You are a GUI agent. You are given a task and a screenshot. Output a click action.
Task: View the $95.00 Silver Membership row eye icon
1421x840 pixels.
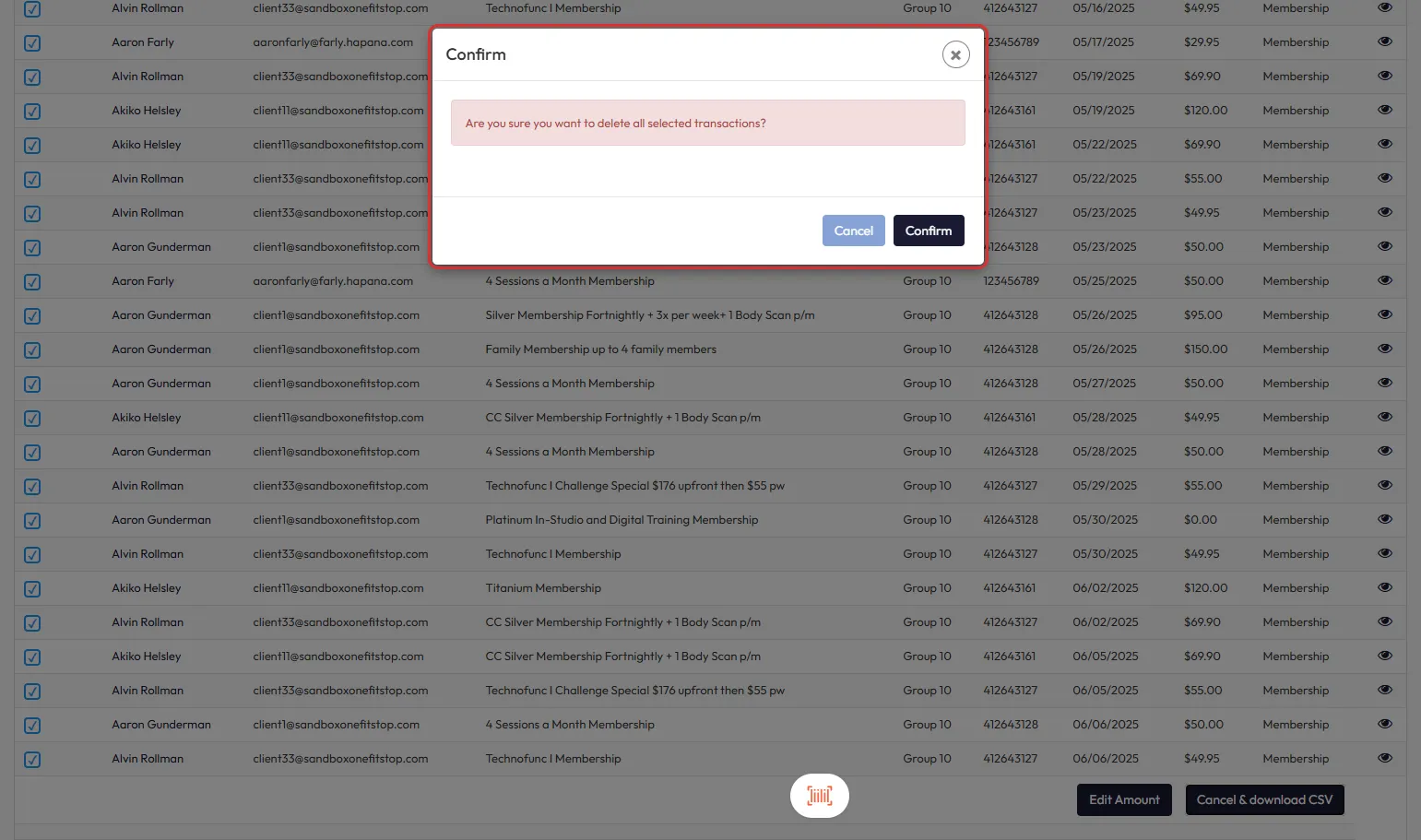[x=1384, y=315]
